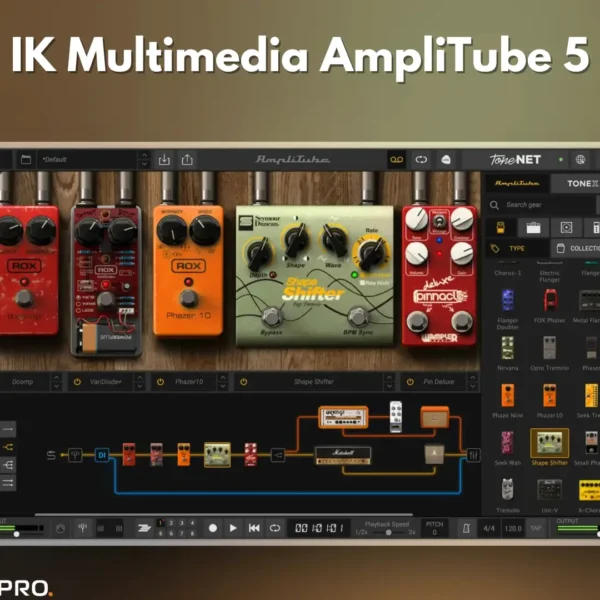
Task: Open the 4/4 time signature selector
Action: [489, 528]
